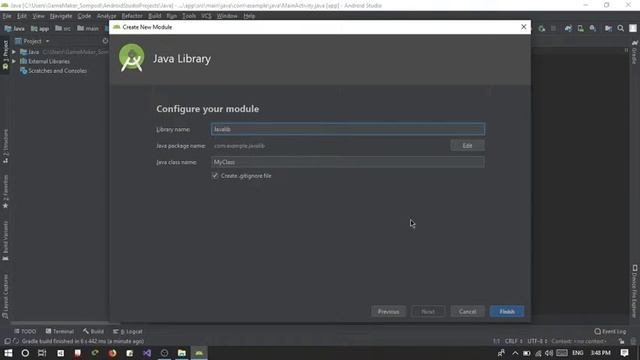Open Firefox from the taskbar
Viewport: 640px width, 360px height.
(112, 353)
